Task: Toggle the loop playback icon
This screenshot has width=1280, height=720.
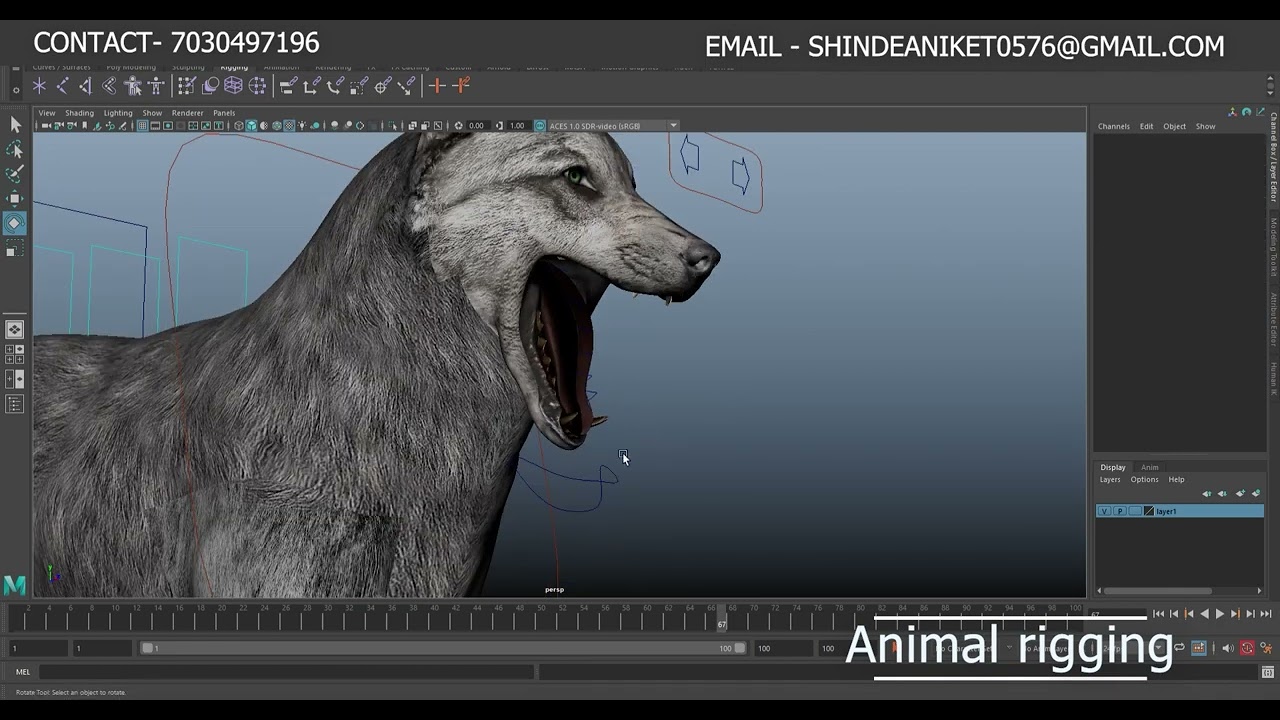Action: pos(1179,648)
